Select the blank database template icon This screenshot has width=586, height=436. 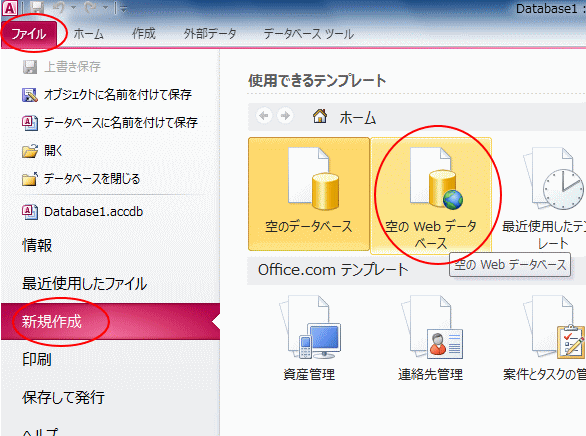[309, 194]
